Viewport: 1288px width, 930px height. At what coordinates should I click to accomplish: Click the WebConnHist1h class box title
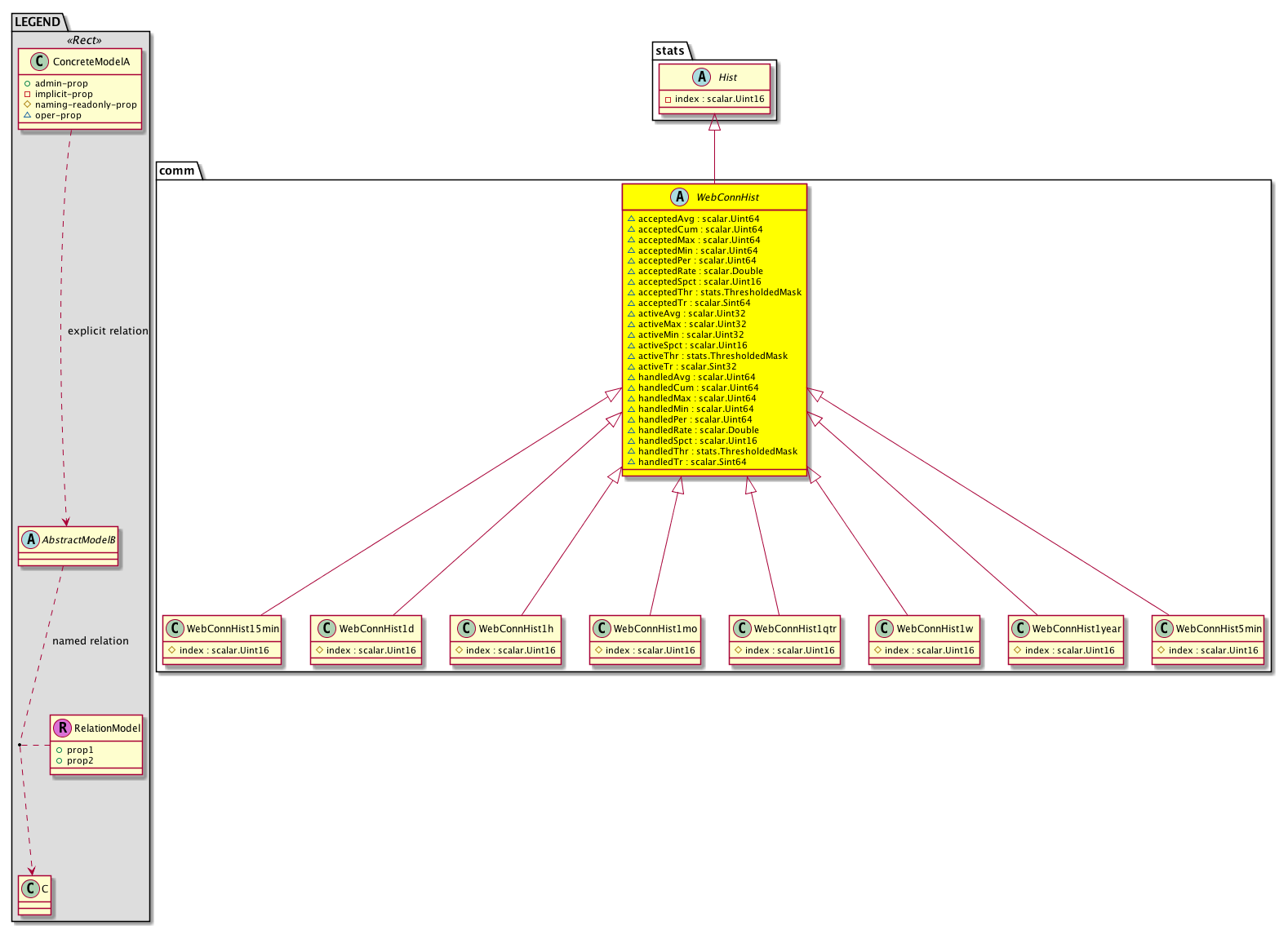516,628
